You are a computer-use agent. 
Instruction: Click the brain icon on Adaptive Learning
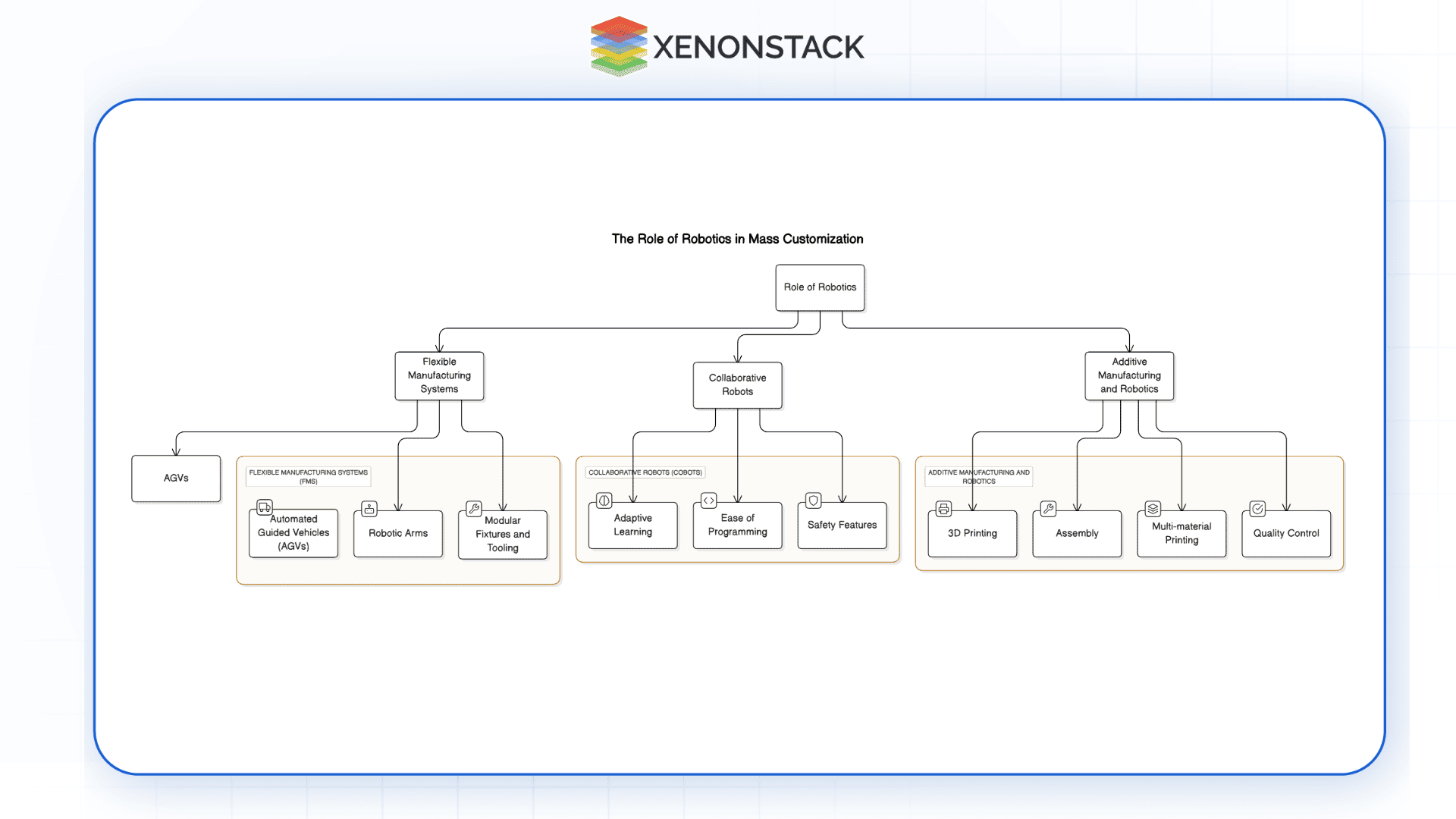[604, 500]
